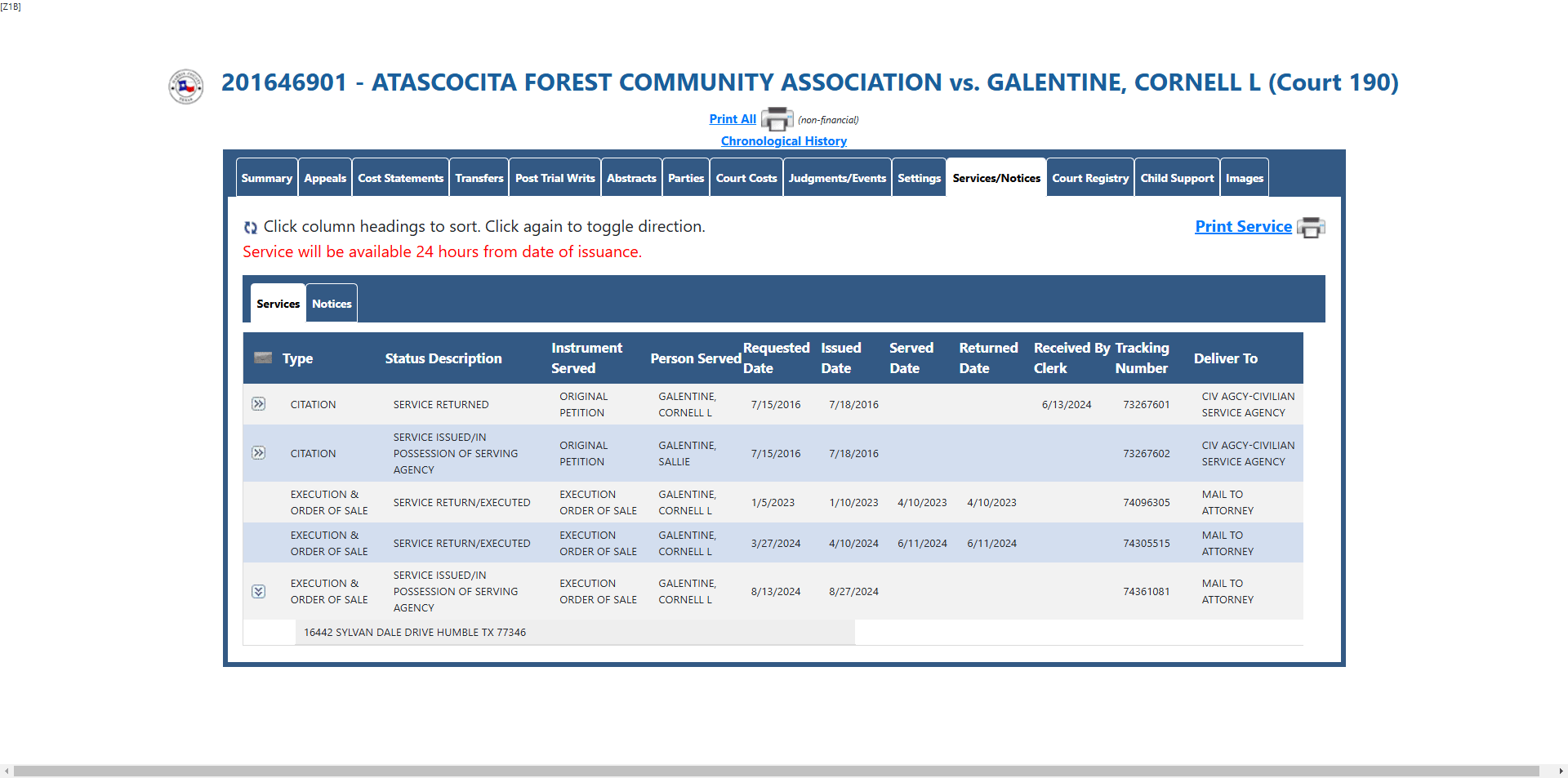The height and width of the screenshot is (778, 1568).
Task: Click the expand-all icon in table header
Action: click(x=263, y=358)
